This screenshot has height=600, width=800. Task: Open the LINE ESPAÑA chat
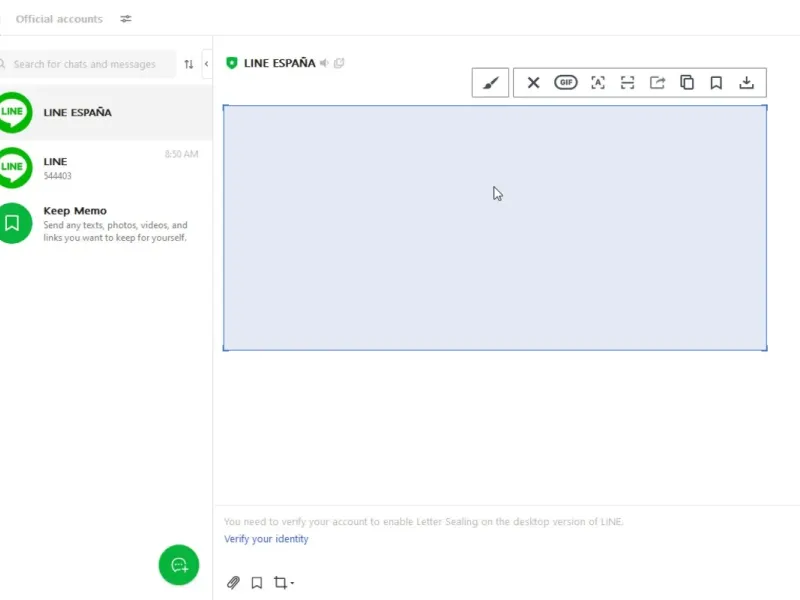(x=106, y=112)
